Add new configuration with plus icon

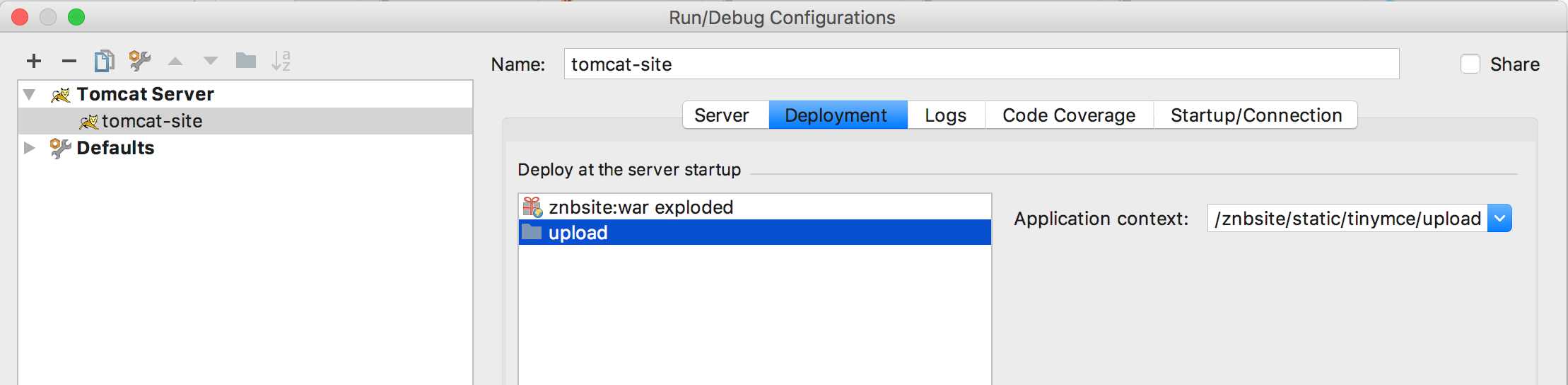(x=33, y=61)
